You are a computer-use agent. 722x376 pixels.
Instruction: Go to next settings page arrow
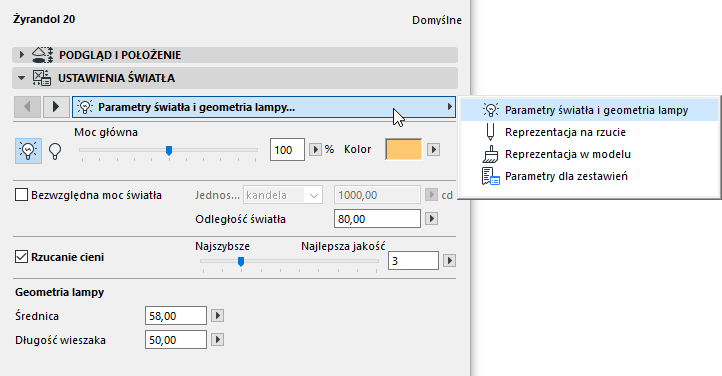coord(56,107)
